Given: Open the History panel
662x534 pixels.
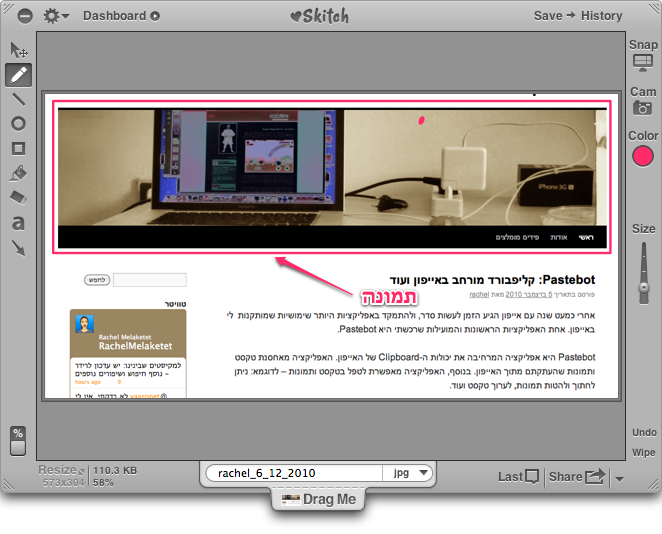Looking at the screenshot, I should (601, 16).
